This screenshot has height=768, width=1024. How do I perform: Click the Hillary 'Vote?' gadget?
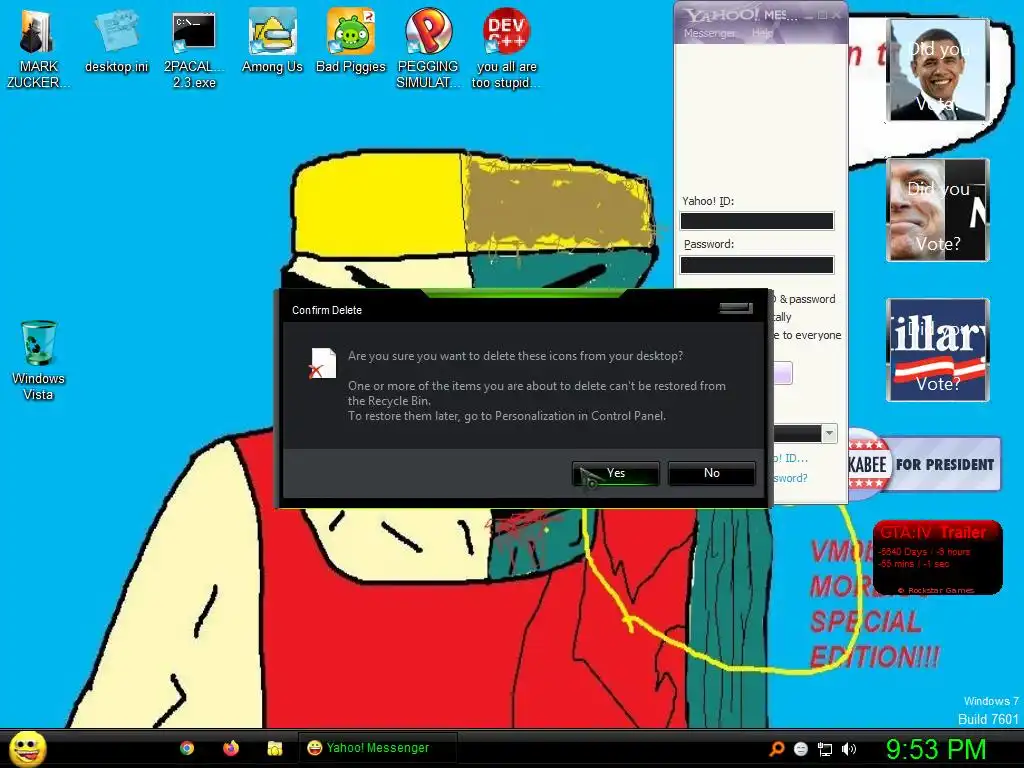click(938, 349)
